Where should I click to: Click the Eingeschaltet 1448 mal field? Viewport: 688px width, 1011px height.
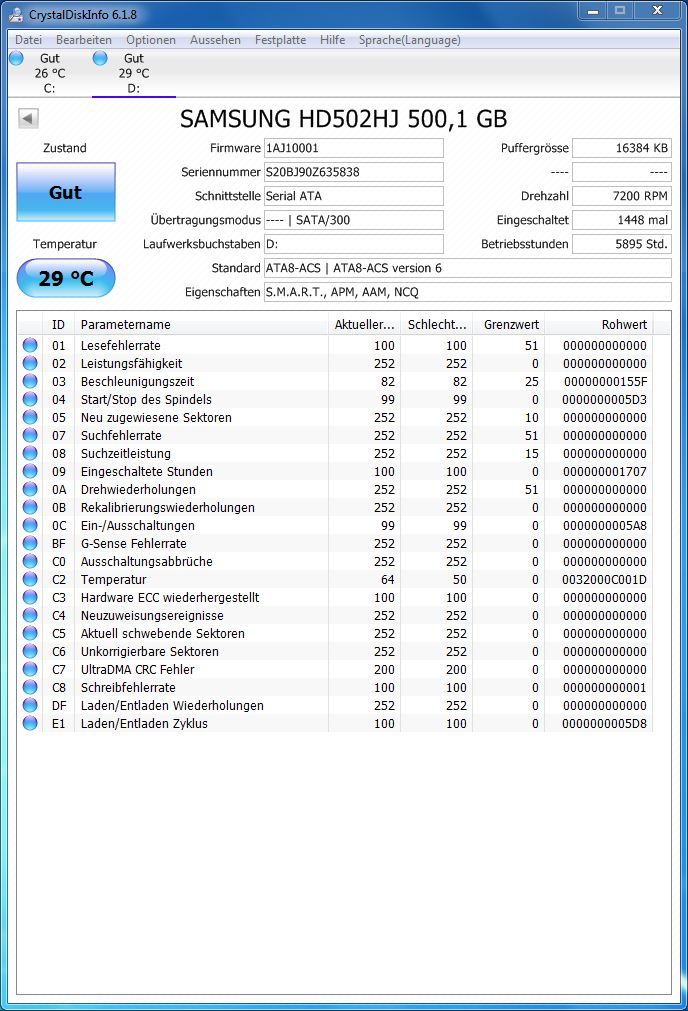622,220
